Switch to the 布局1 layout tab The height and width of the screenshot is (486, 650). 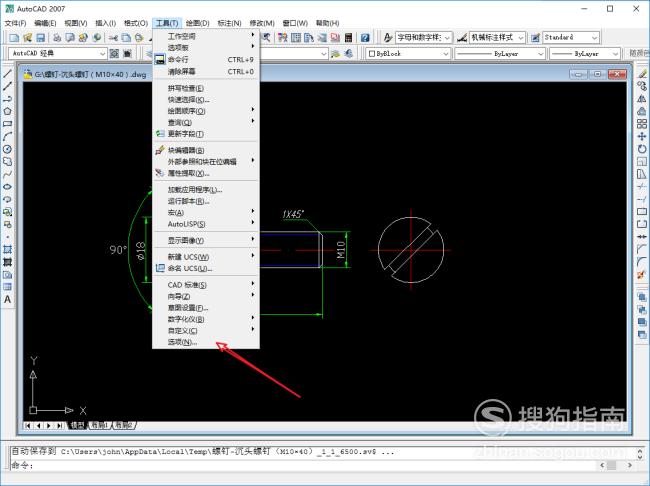click(100, 425)
